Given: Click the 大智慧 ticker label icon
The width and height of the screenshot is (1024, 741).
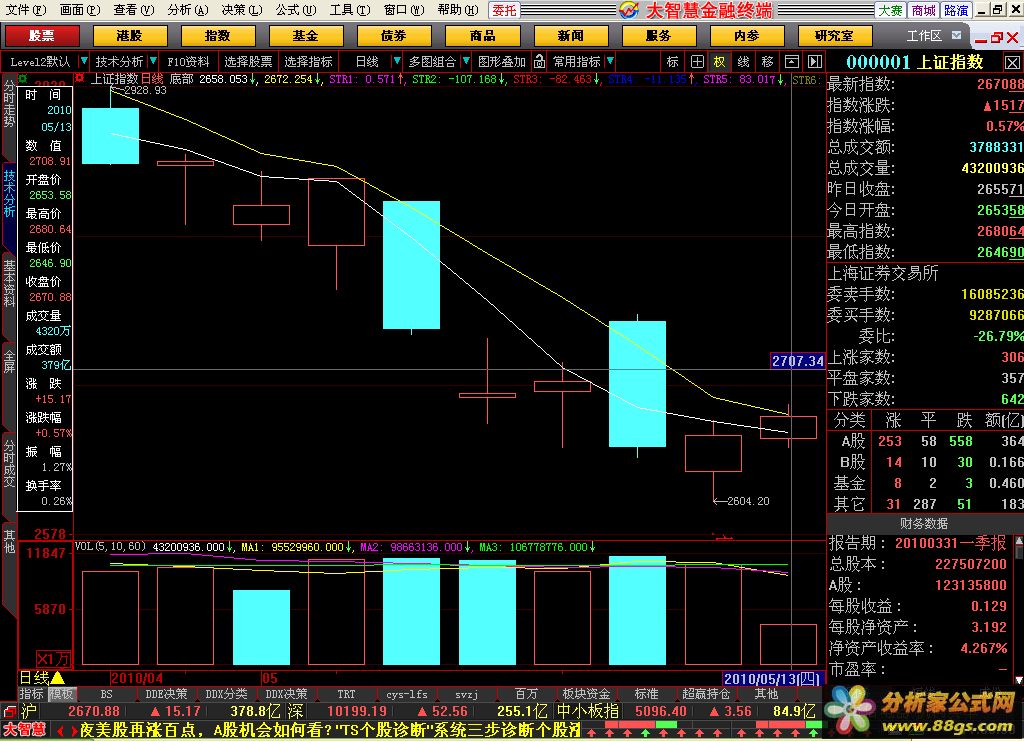Looking at the screenshot, I should click(x=25, y=730).
